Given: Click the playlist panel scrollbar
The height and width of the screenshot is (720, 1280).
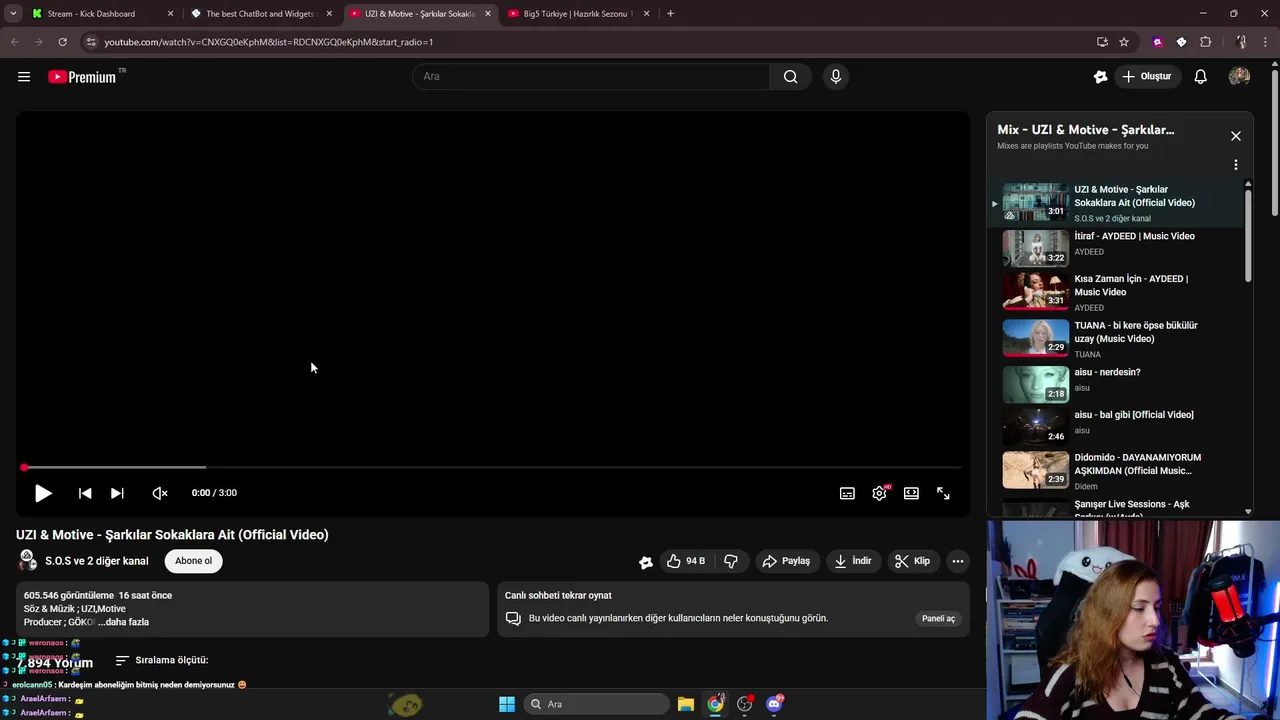Looking at the screenshot, I should pos(1248,235).
